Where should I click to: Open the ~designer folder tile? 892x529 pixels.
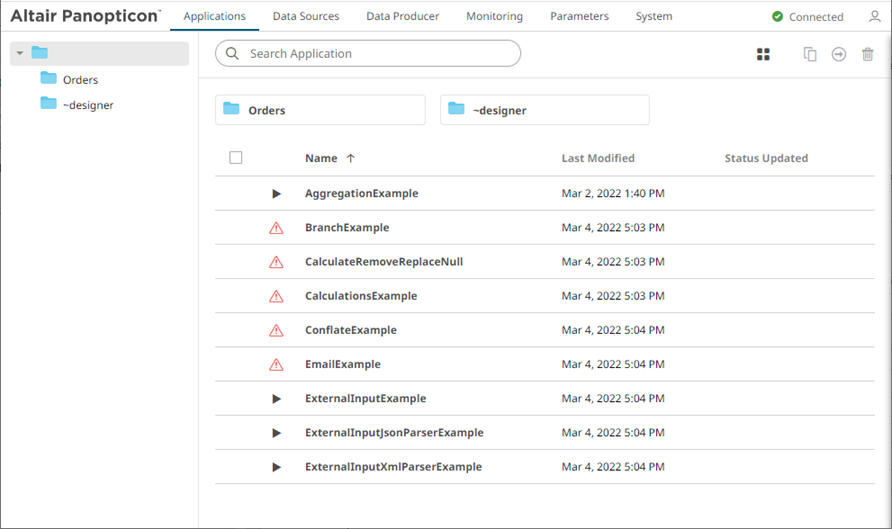click(544, 110)
